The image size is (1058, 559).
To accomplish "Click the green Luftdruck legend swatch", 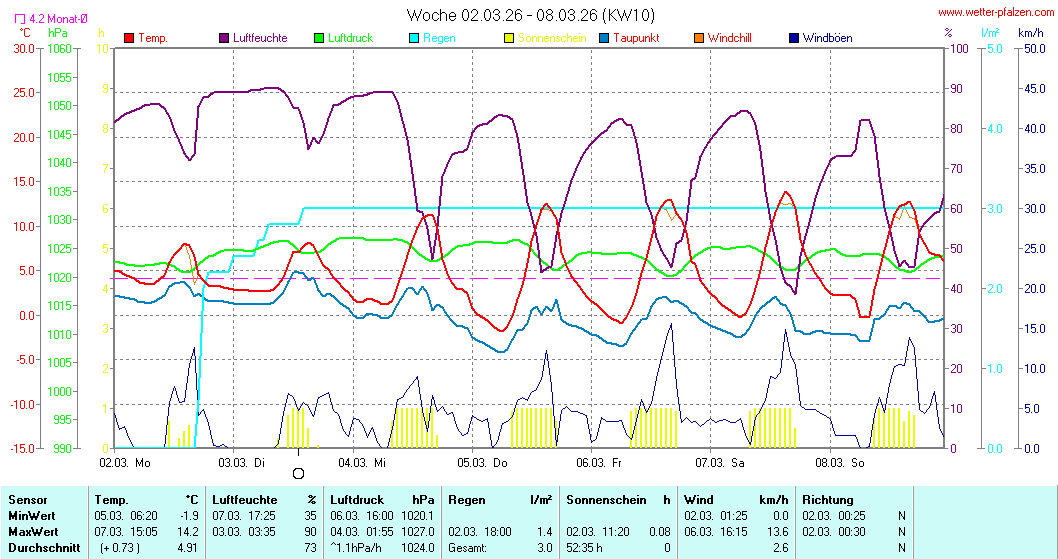I will tap(319, 38).
